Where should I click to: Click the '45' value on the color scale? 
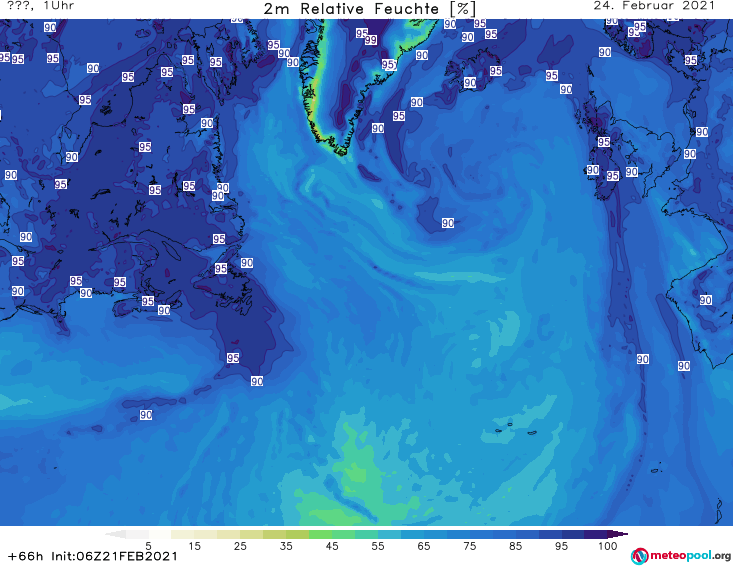coord(332,546)
